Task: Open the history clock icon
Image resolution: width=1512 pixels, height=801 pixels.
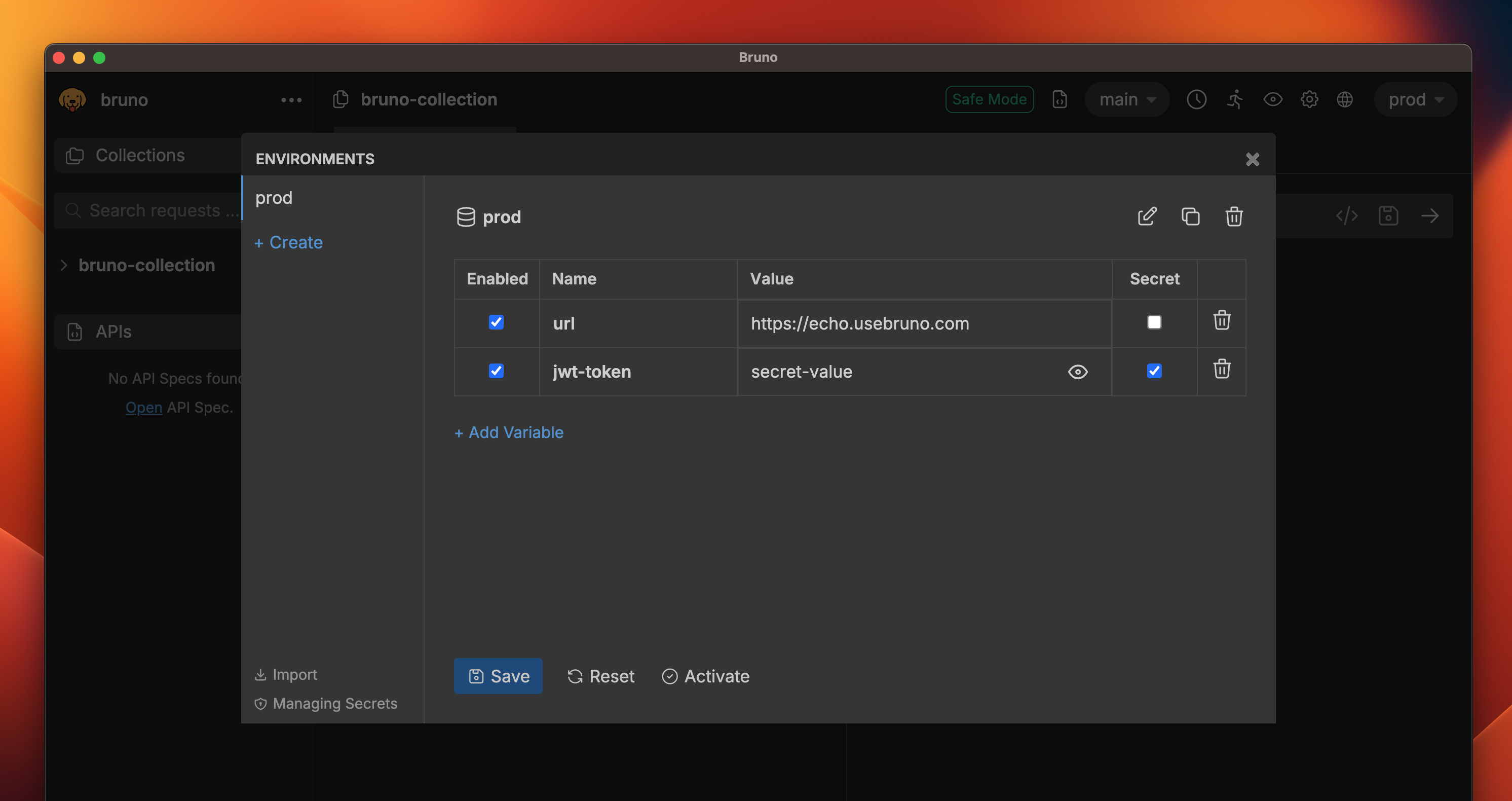Action: [1196, 99]
